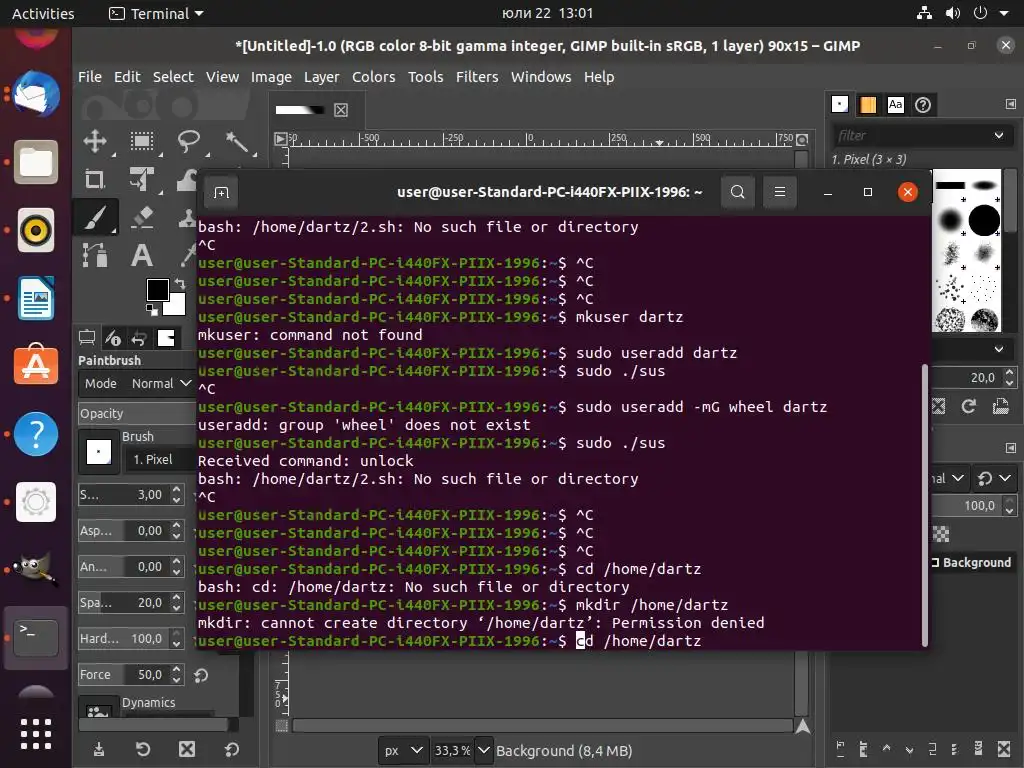Select the large hard round brush thumbnail
Viewport: 1024px width, 768px height.
click(x=984, y=219)
